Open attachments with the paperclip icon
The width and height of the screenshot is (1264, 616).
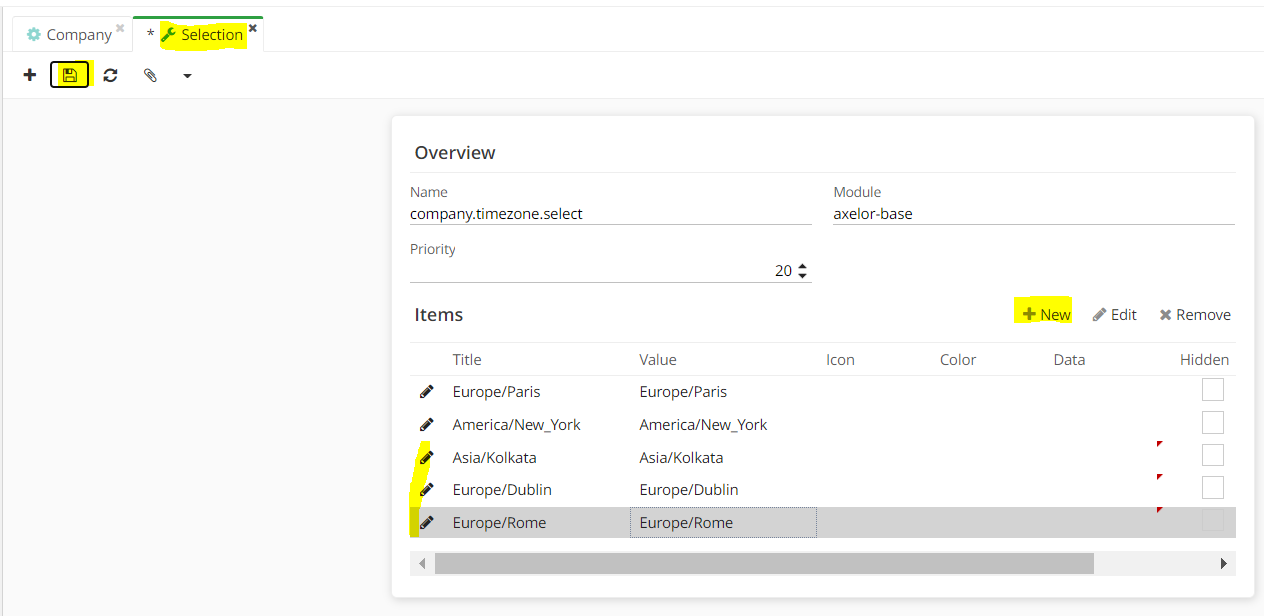point(150,74)
